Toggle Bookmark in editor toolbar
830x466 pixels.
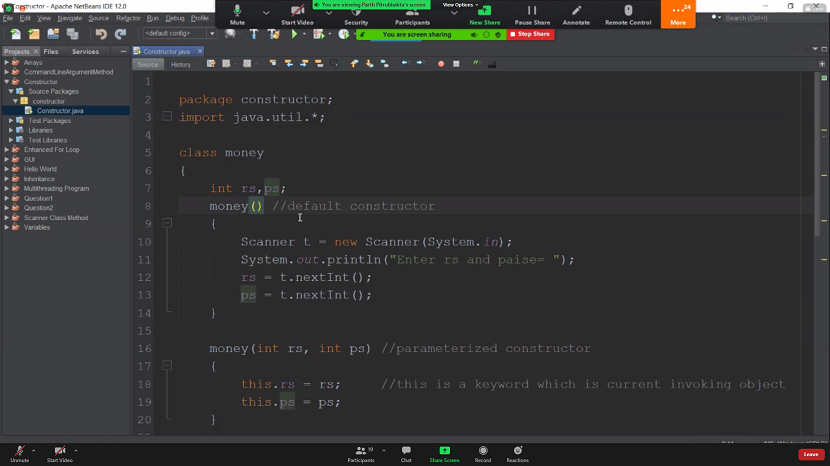click(x=385, y=64)
